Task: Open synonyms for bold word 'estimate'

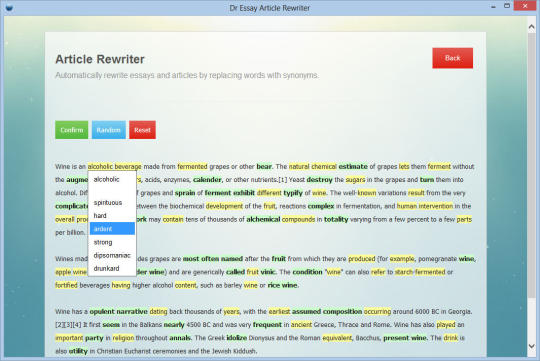Action: [353, 166]
